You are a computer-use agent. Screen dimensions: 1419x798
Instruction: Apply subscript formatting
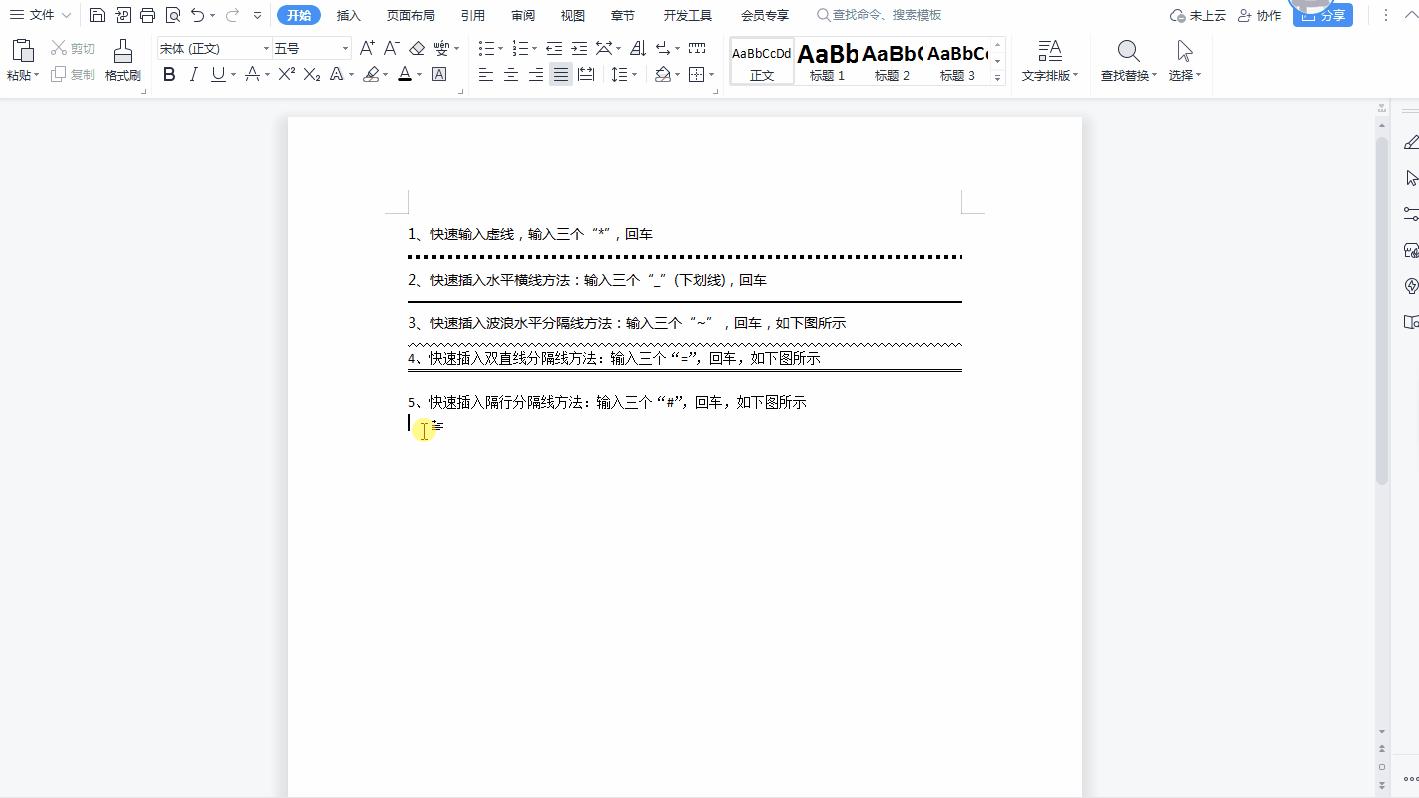[x=311, y=73]
